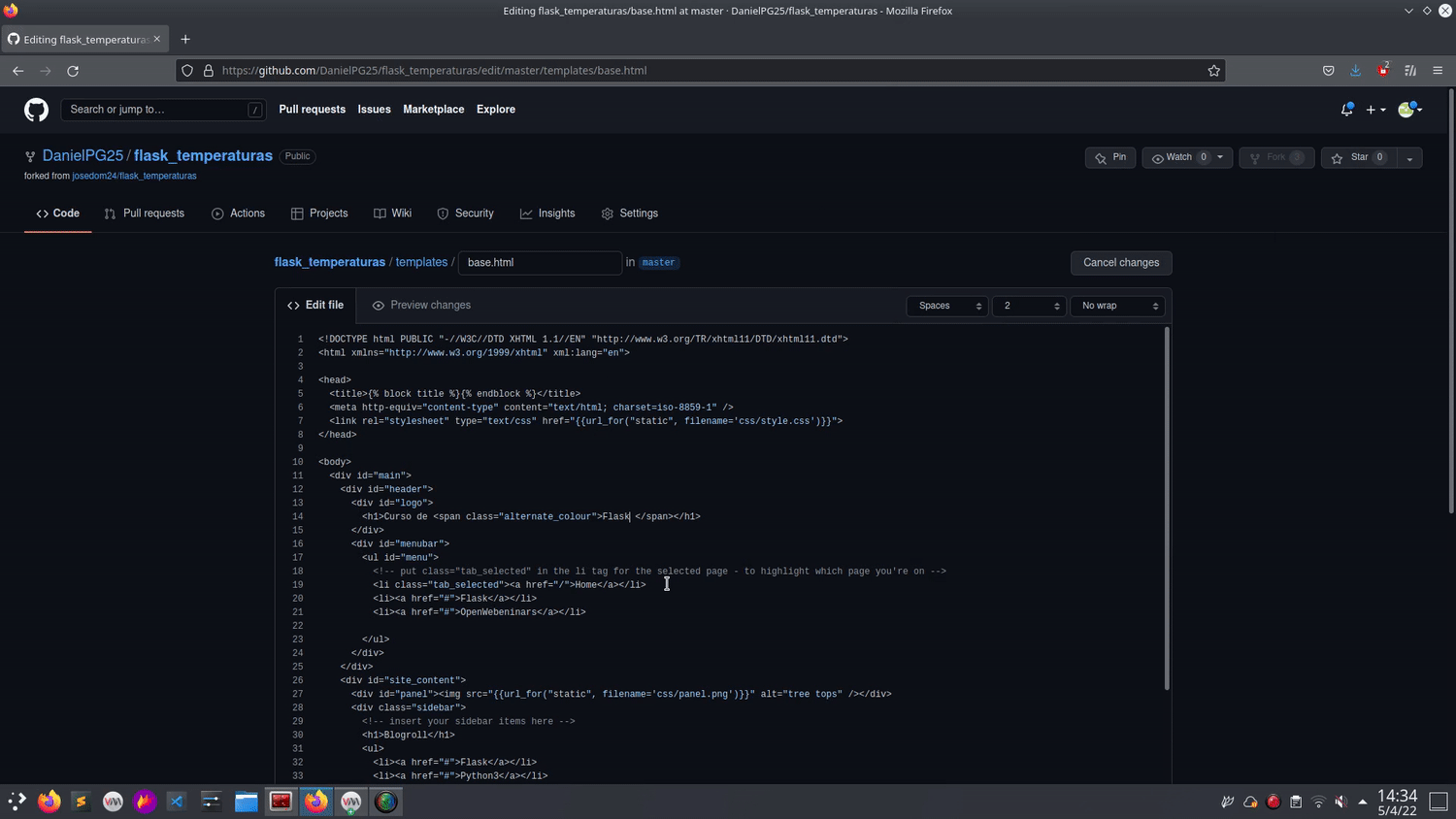Open the indent size 2 dropdown
The height and width of the screenshot is (819, 1456).
pos(1029,306)
